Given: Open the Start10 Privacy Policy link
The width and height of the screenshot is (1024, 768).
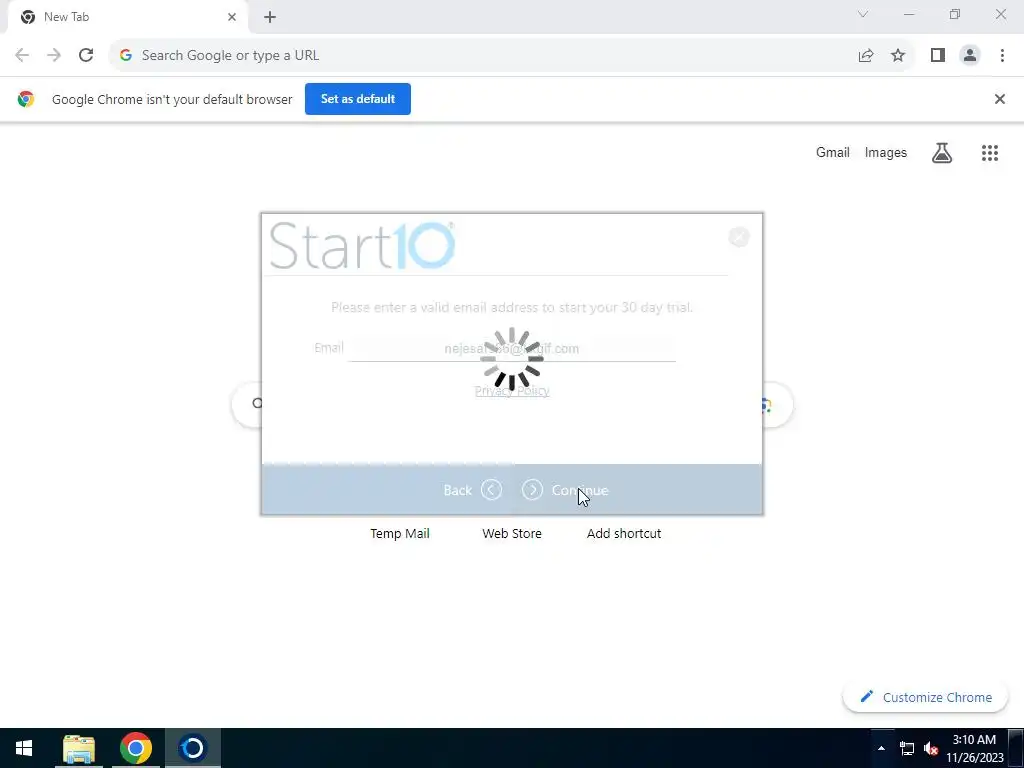Looking at the screenshot, I should (512, 391).
